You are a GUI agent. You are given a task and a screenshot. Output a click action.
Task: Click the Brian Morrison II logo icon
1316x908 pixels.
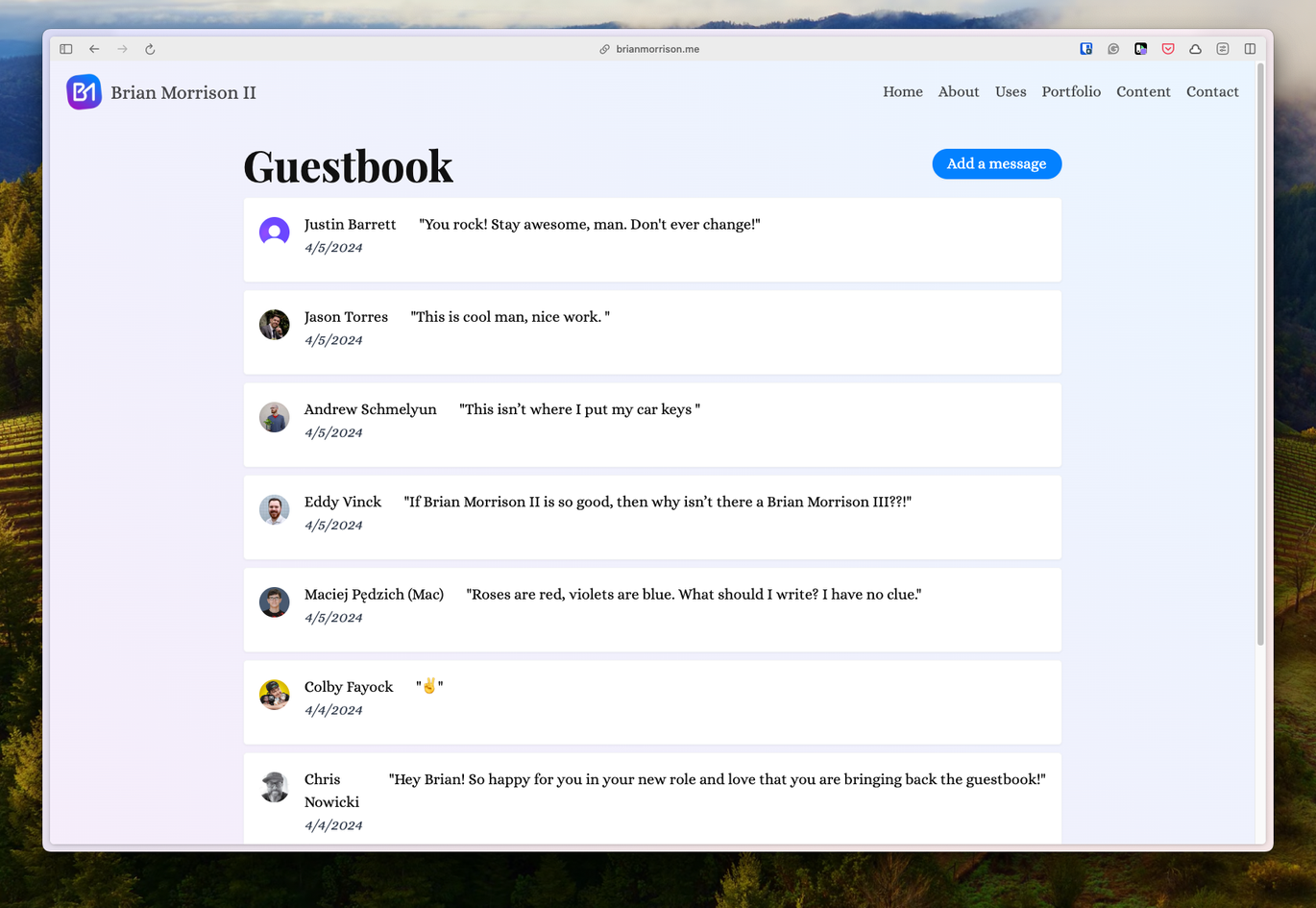coord(85,92)
